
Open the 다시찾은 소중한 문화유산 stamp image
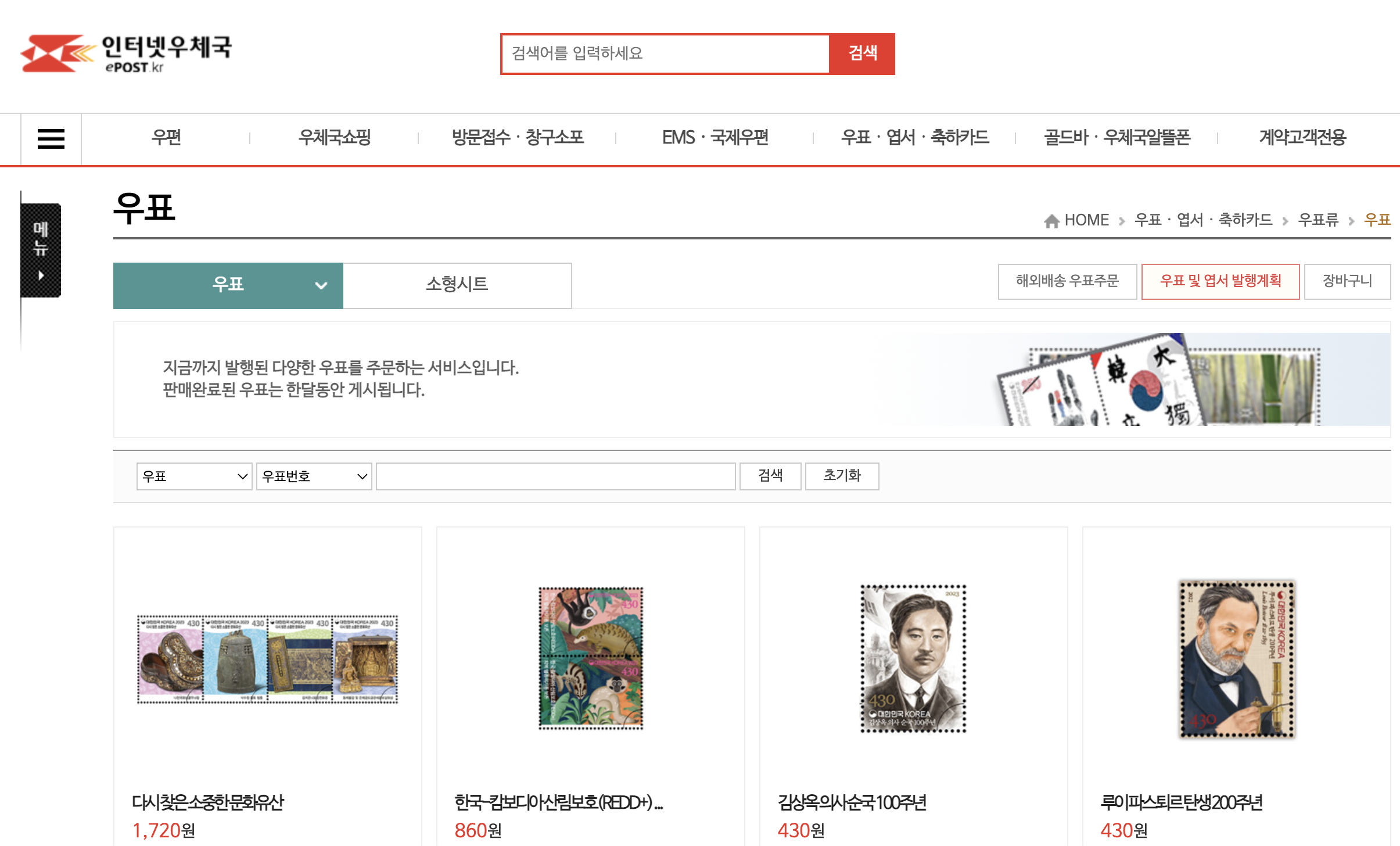click(267, 659)
